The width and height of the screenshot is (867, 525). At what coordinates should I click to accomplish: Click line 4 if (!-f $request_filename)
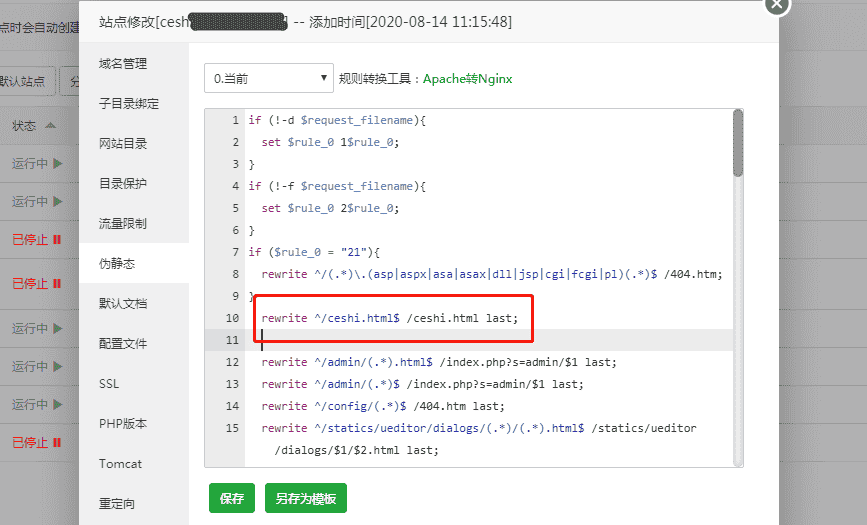pyautogui.click(x=337, y=186)
